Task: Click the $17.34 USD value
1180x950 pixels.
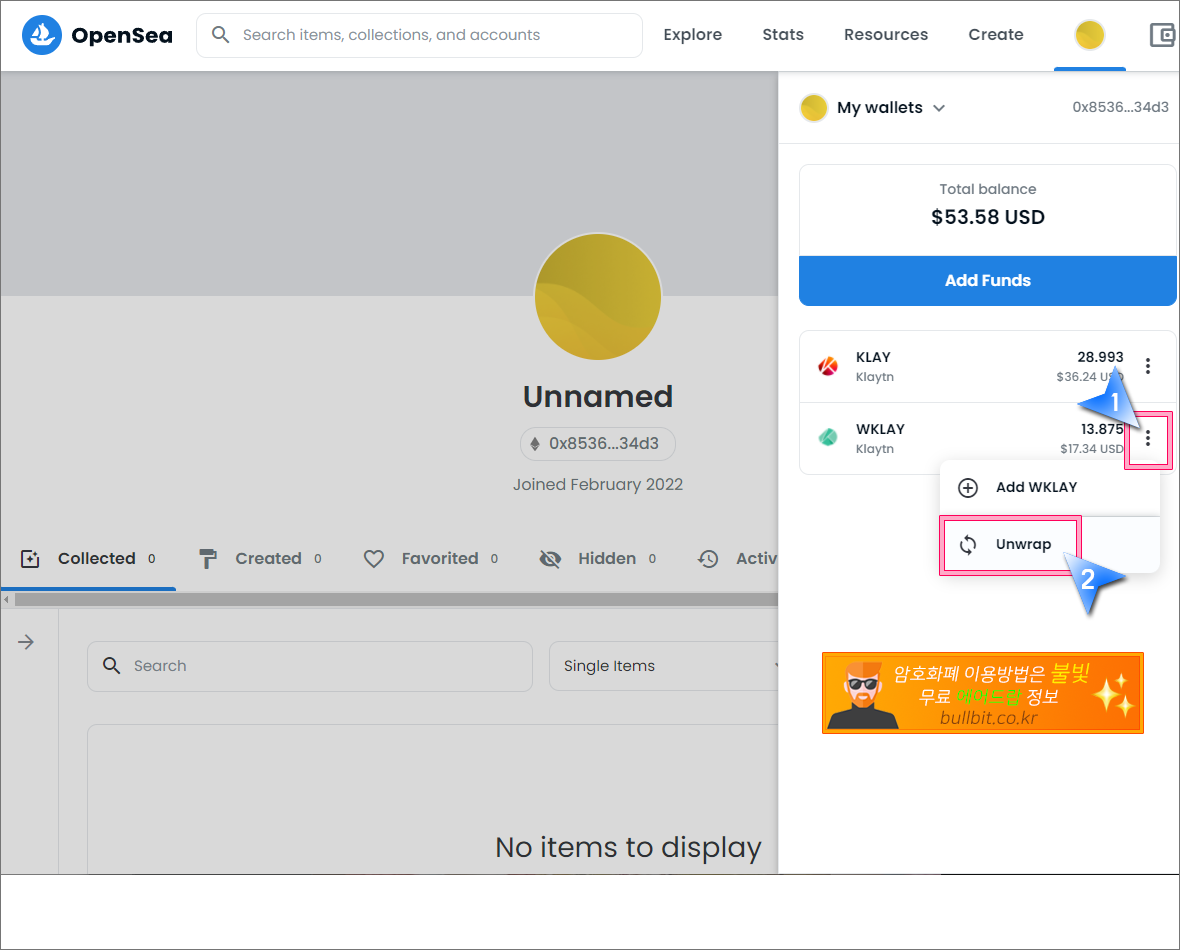Action: pyautogui.click(x=1091, y=449)
